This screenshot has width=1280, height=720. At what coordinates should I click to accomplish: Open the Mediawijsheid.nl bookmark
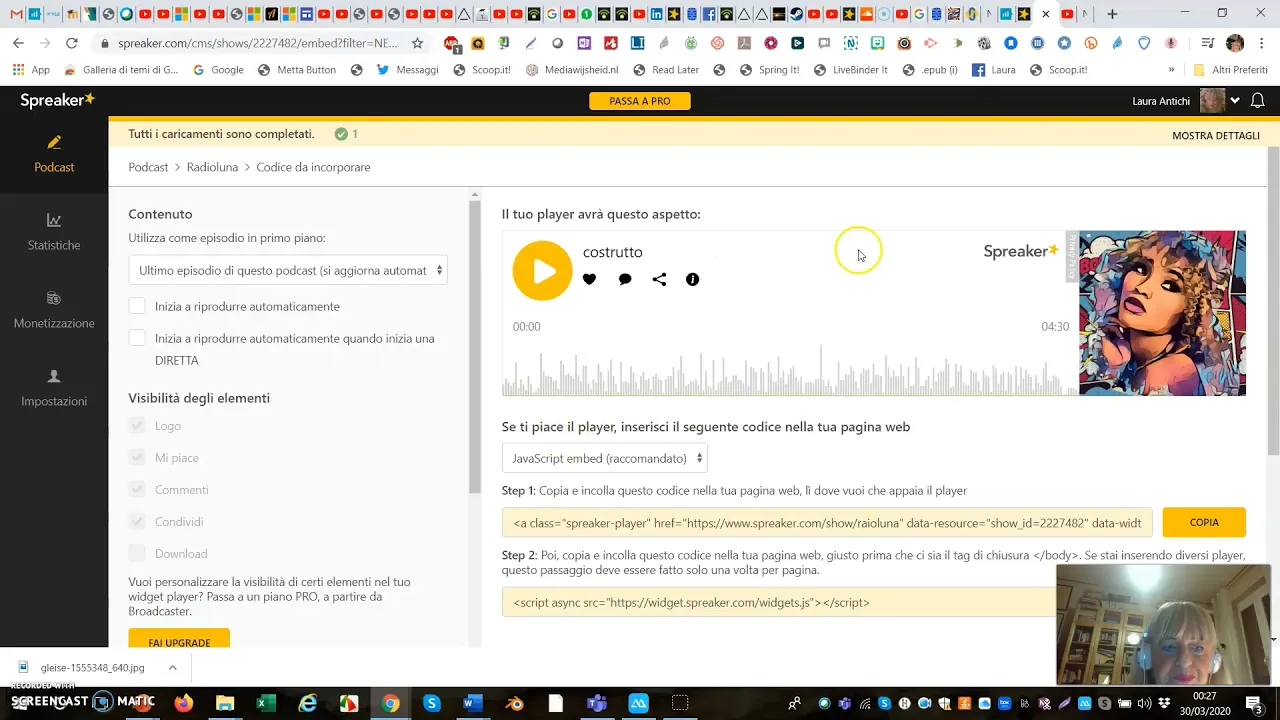tap(572, 70)
